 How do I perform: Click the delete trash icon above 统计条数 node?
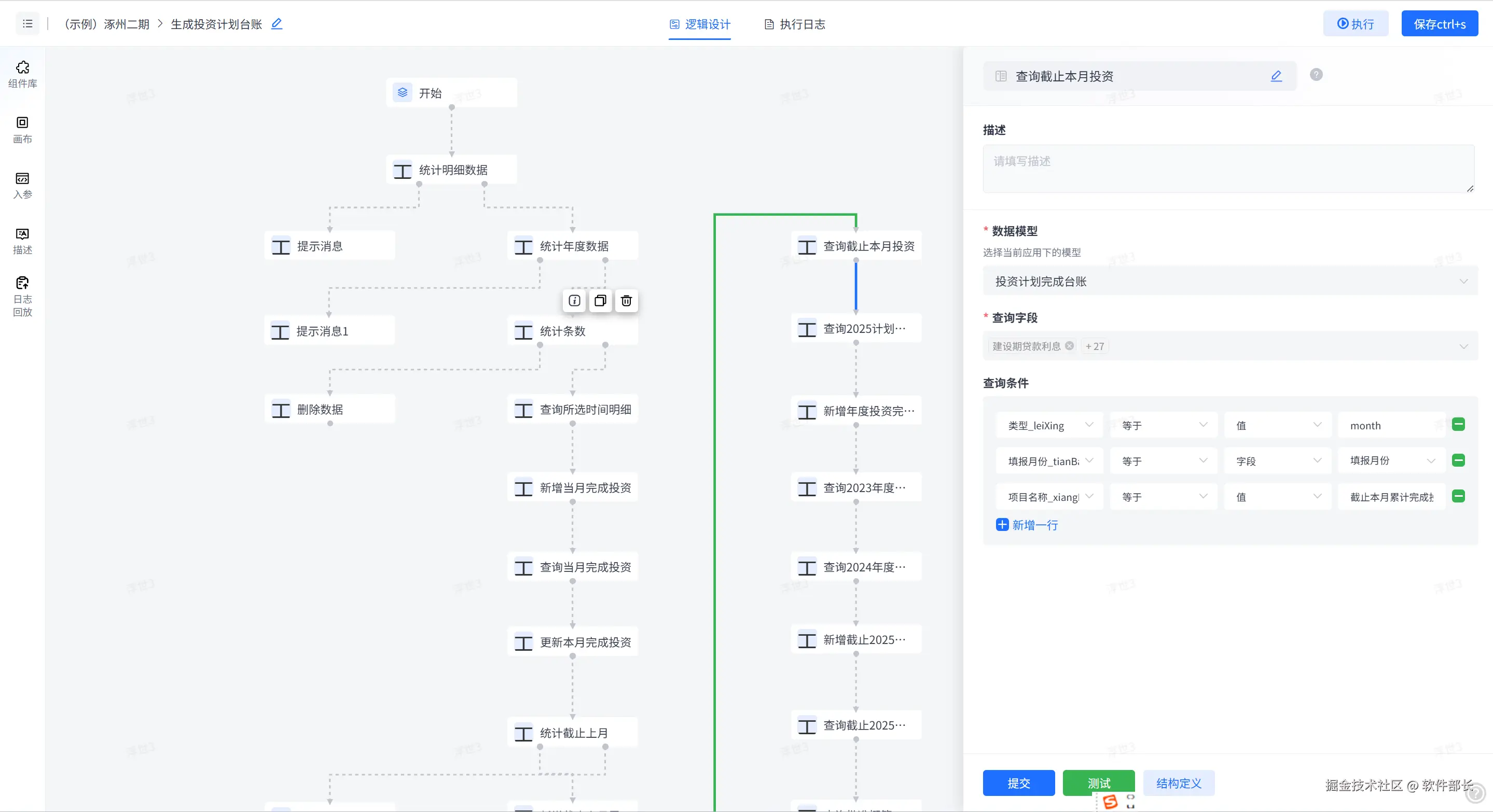[x=626, y=301]
